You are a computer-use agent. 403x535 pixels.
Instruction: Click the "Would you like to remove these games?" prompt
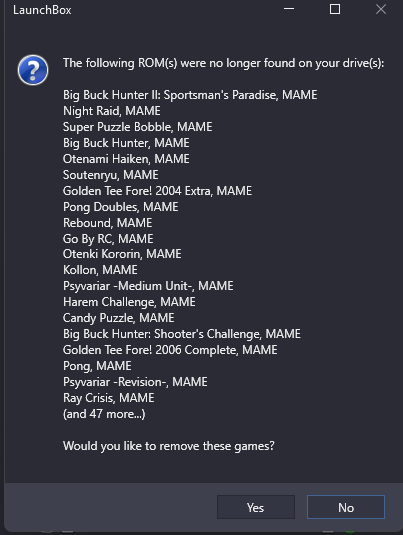pyautogui.click(x=169, y=446)
